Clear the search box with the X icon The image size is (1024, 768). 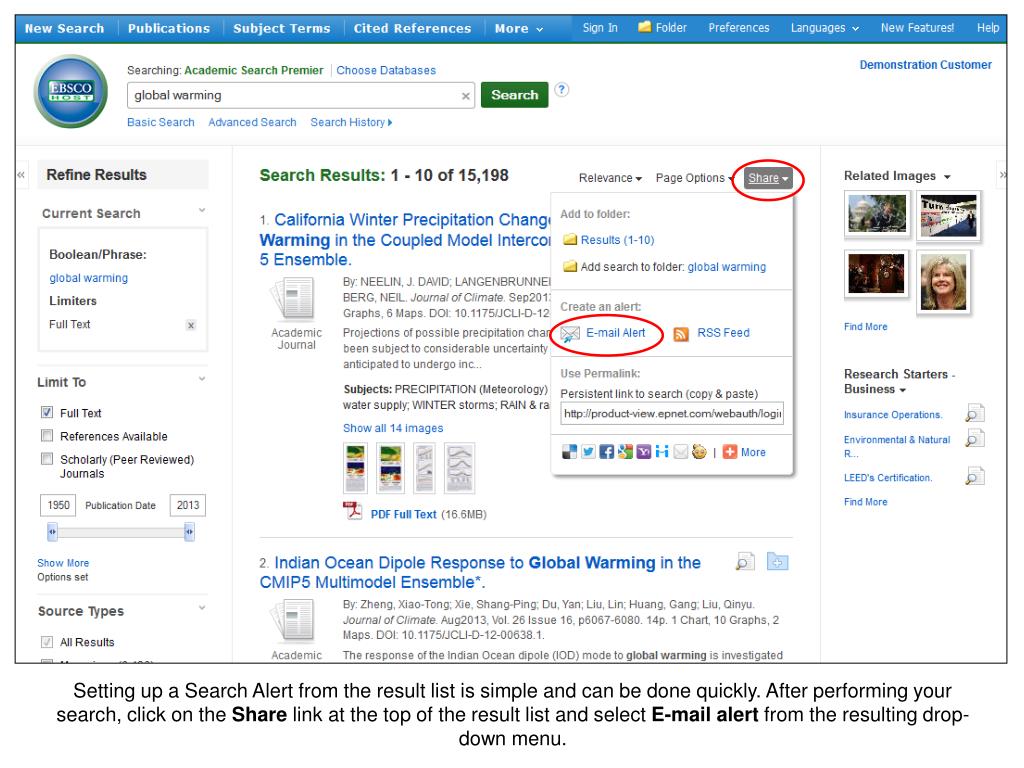click(466, 96)
